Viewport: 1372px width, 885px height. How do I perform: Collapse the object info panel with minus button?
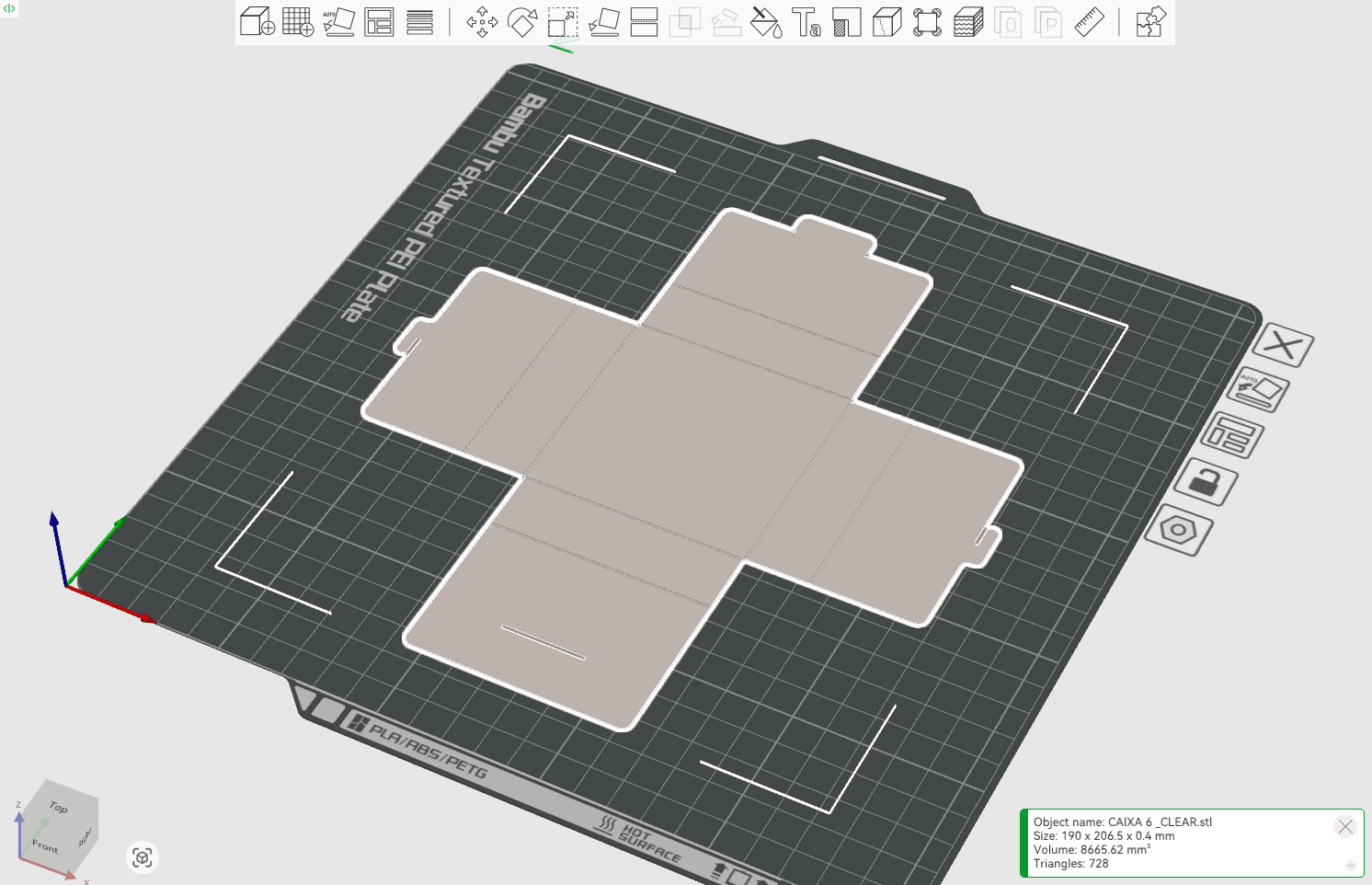(1350, 866)
